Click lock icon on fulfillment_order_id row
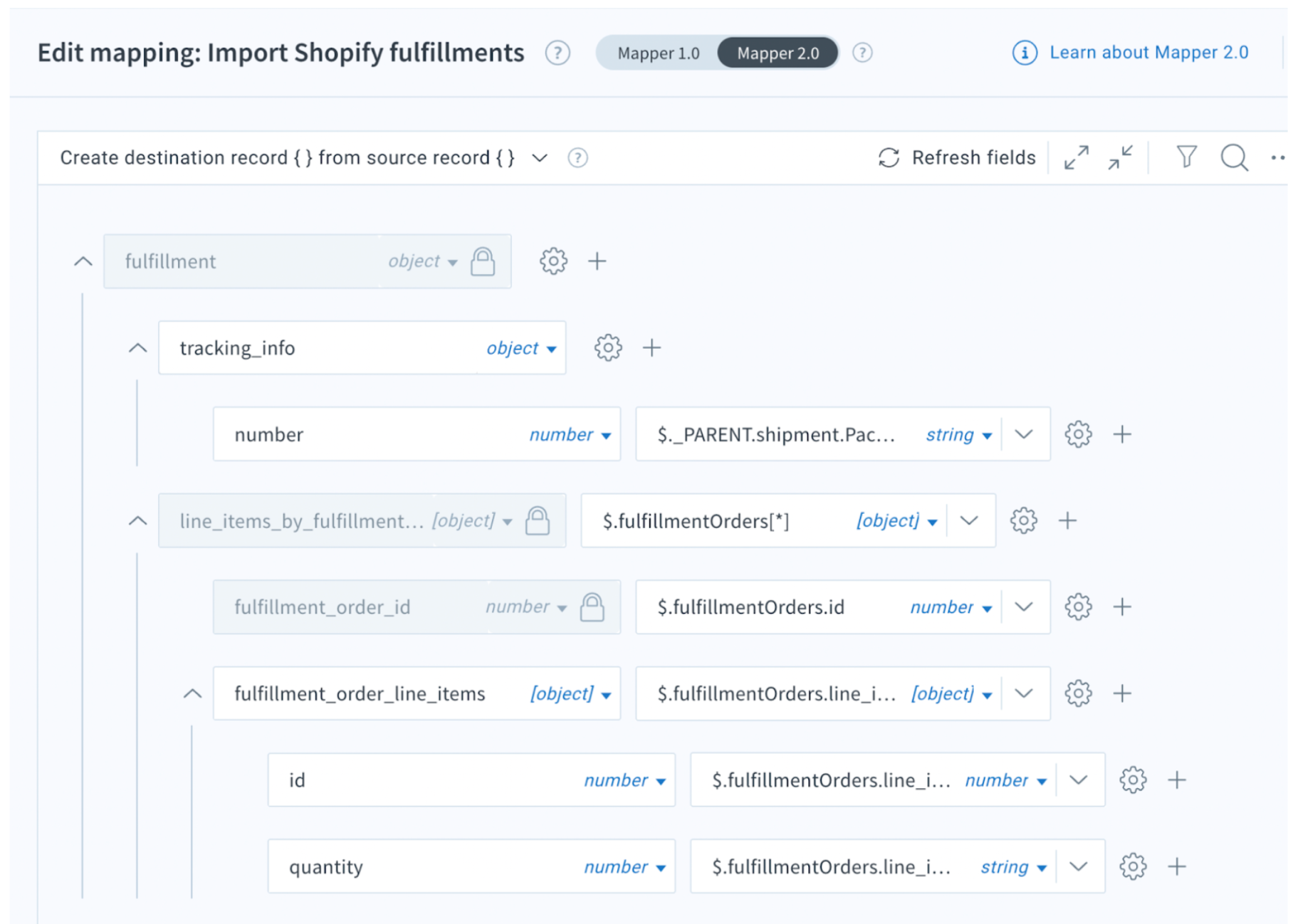 592,607
